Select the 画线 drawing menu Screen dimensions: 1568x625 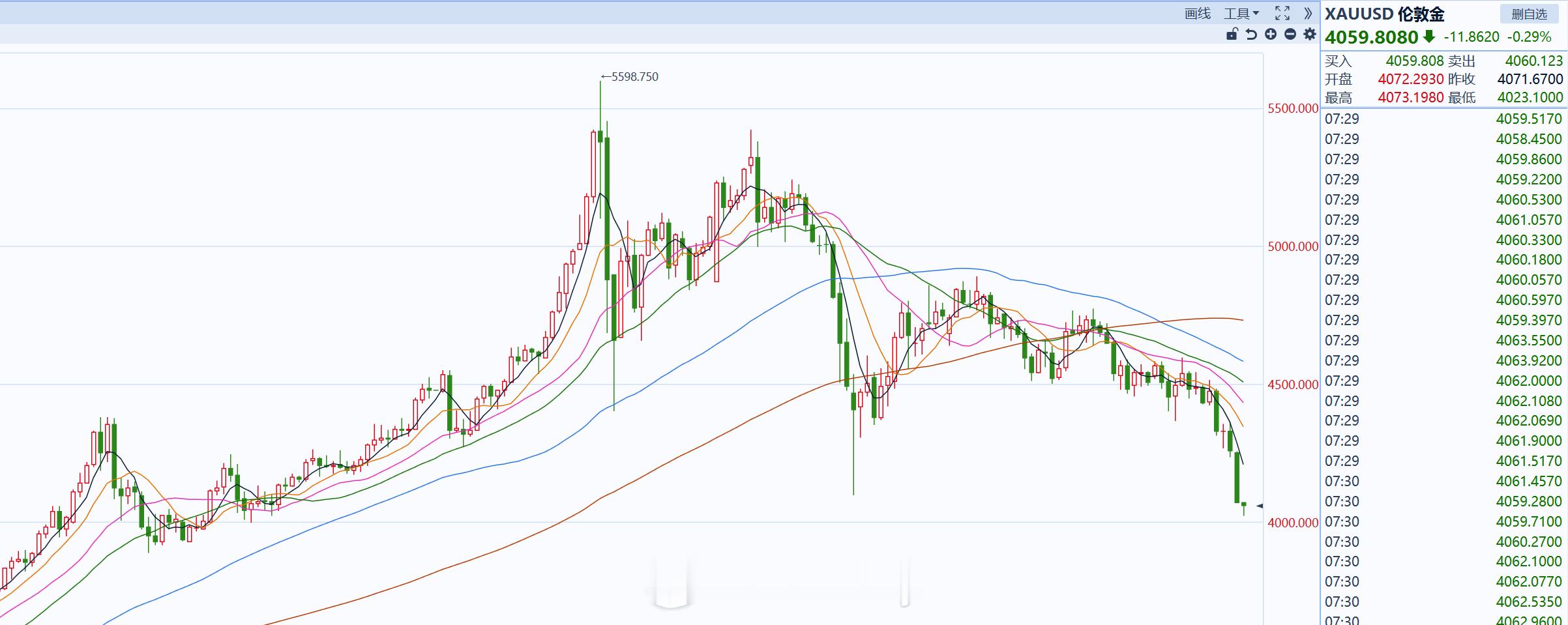point(1198,14)
